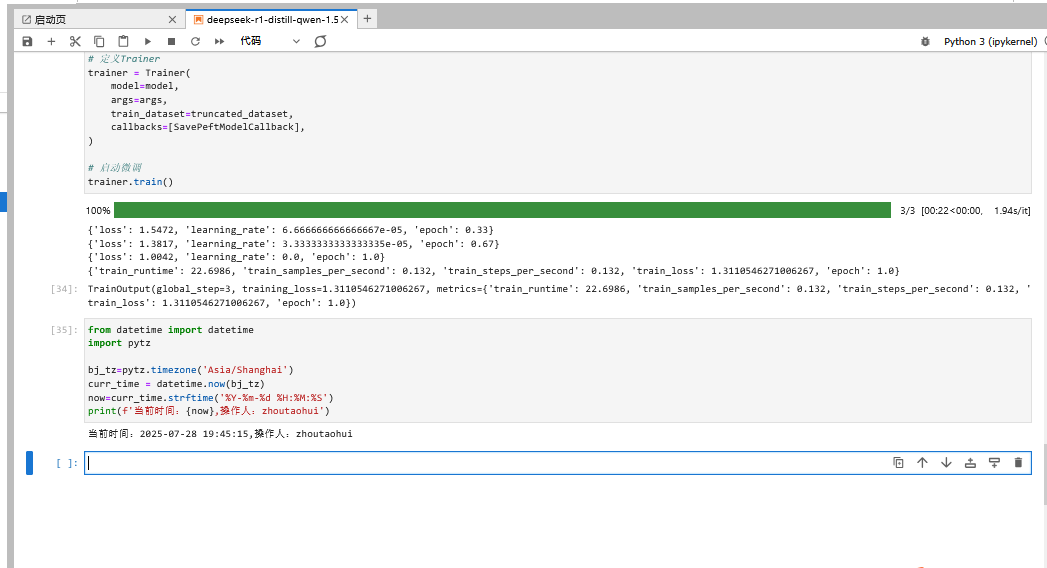
Task: Click inside the empty code cell input
Action: tap(480, 463)
